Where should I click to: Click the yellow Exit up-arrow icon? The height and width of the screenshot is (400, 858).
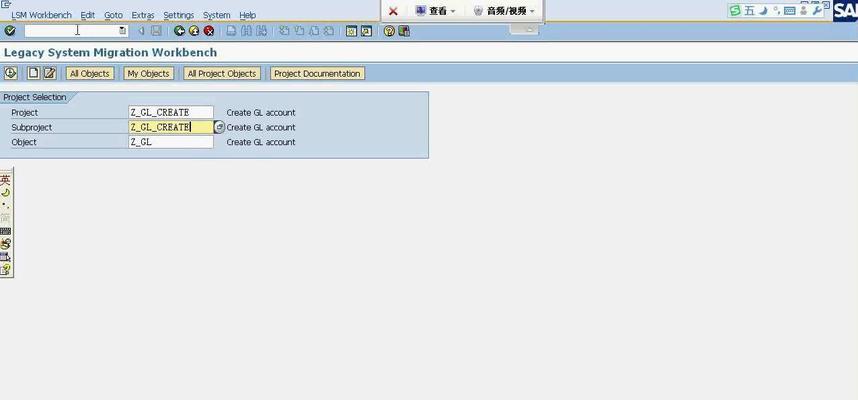coord(194,31)
